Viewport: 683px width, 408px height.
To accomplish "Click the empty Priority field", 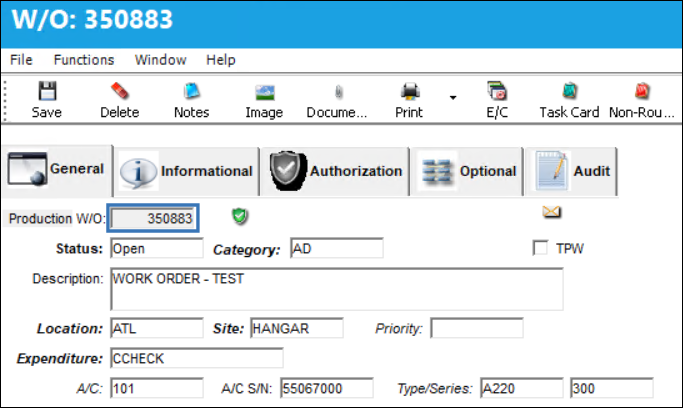I will click(477, 328).
